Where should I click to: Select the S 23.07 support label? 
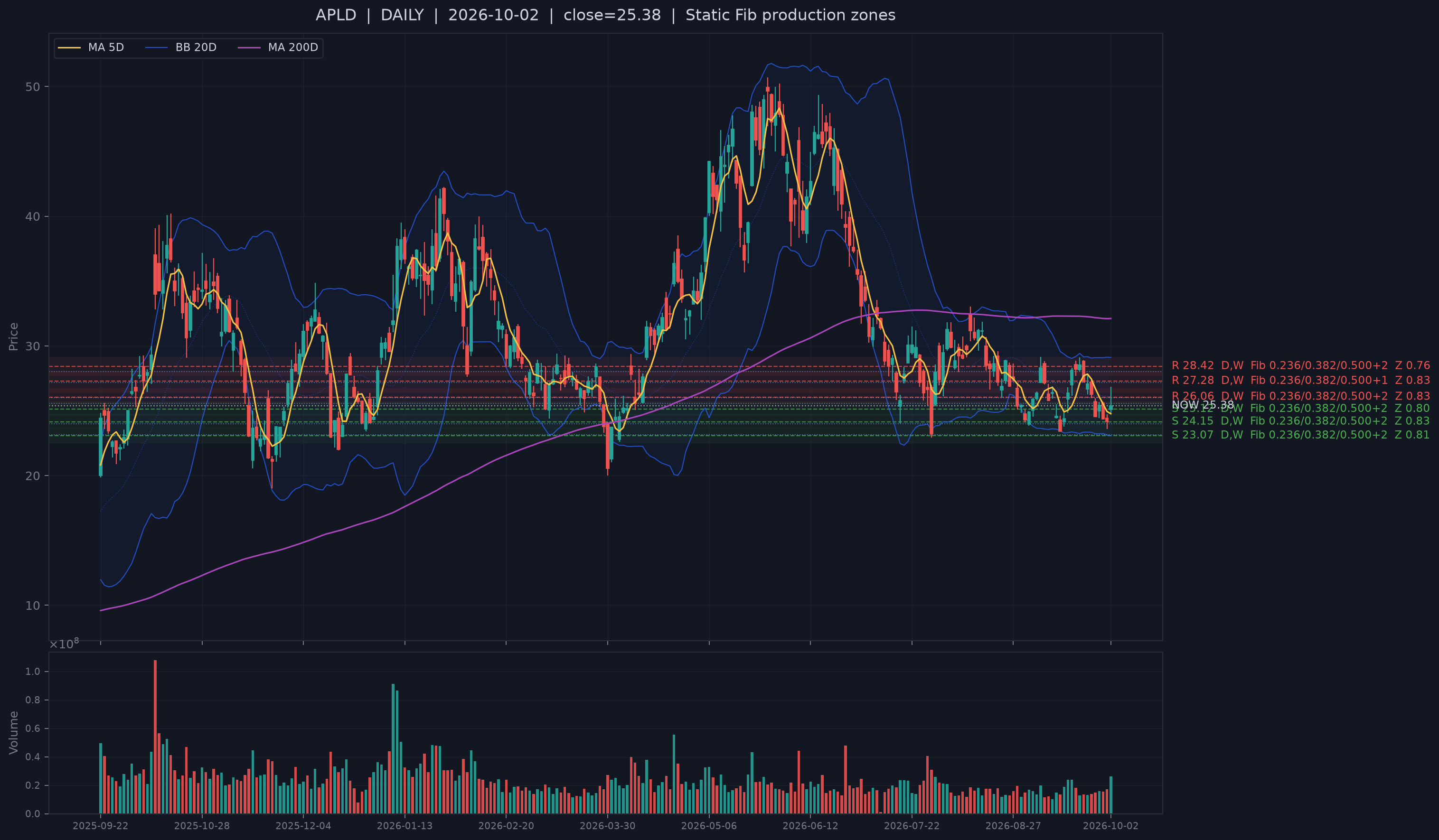point(1300,435)
